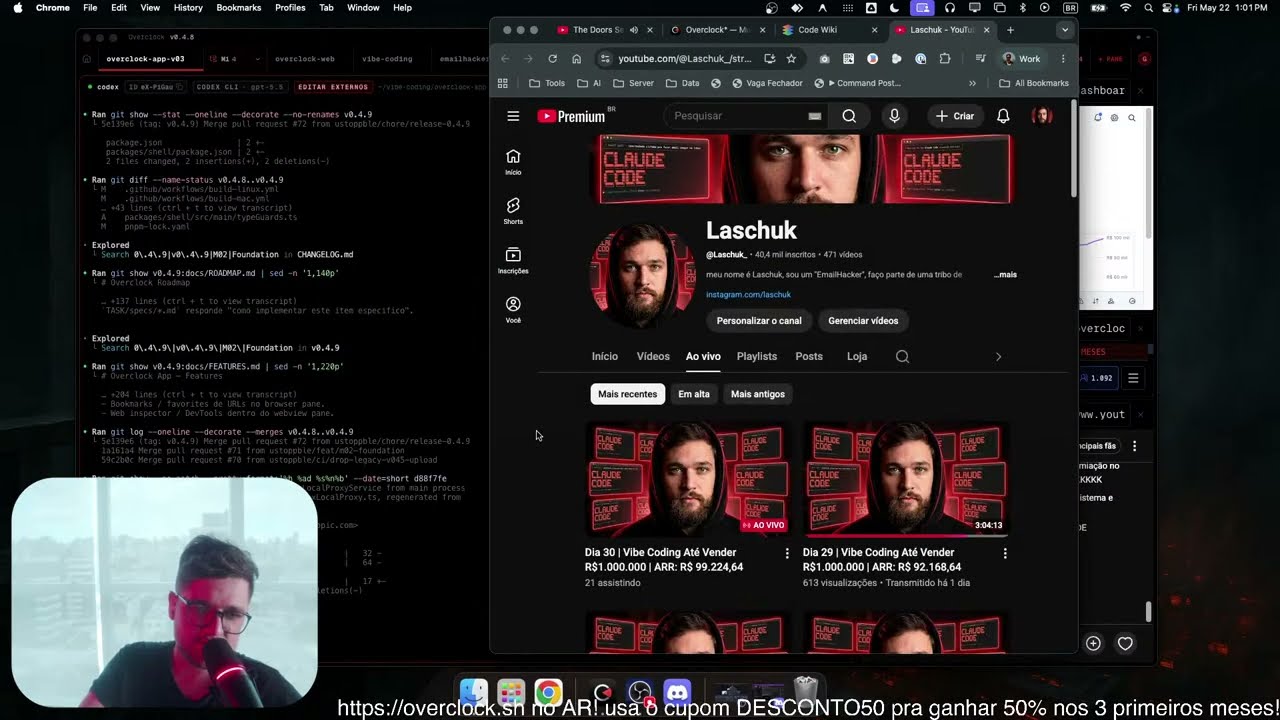Launch OBS from the Dock
The image size is (1280, 720).
click(640, 692)
